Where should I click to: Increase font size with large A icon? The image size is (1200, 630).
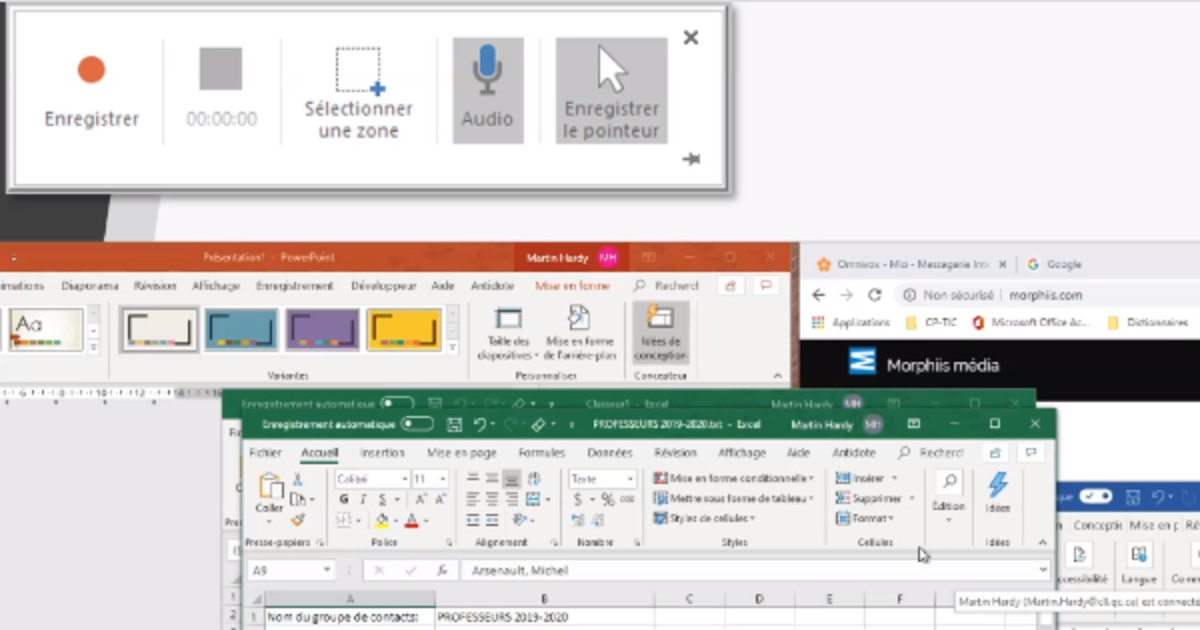pos(420,499)
